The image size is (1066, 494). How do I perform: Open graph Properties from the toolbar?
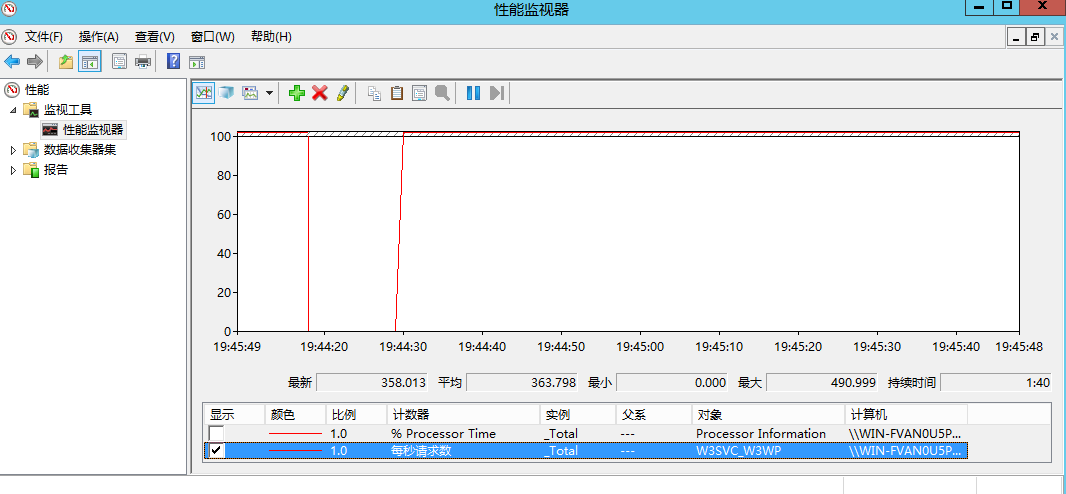(419, 93)
